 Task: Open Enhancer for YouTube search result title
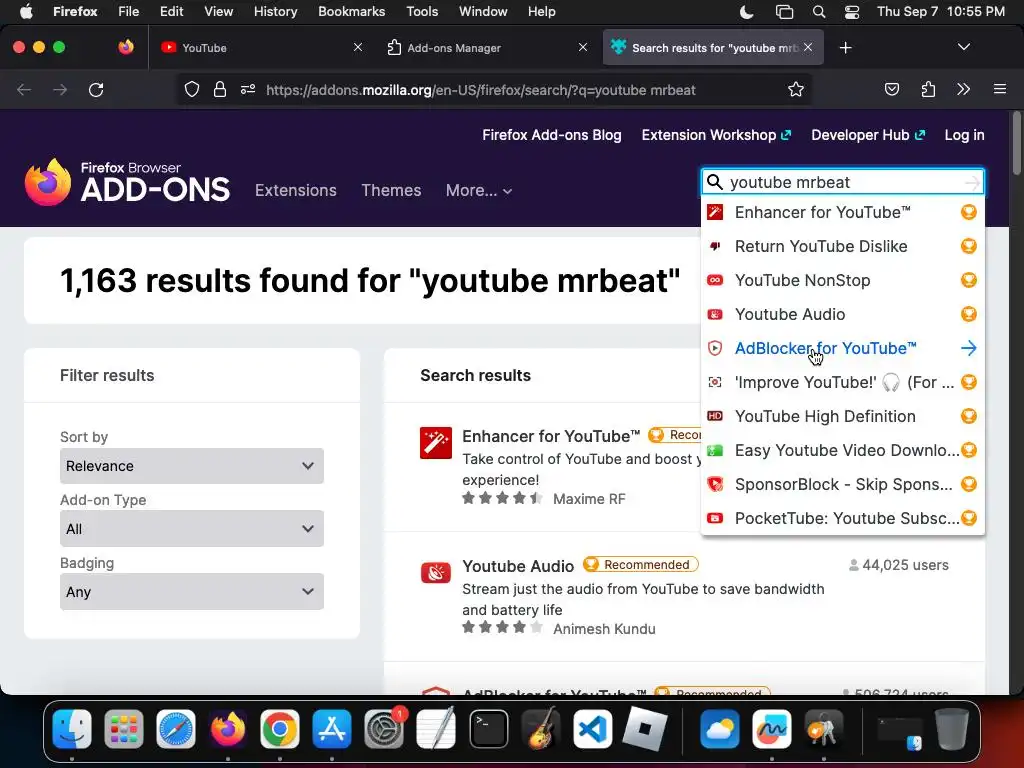551,436
